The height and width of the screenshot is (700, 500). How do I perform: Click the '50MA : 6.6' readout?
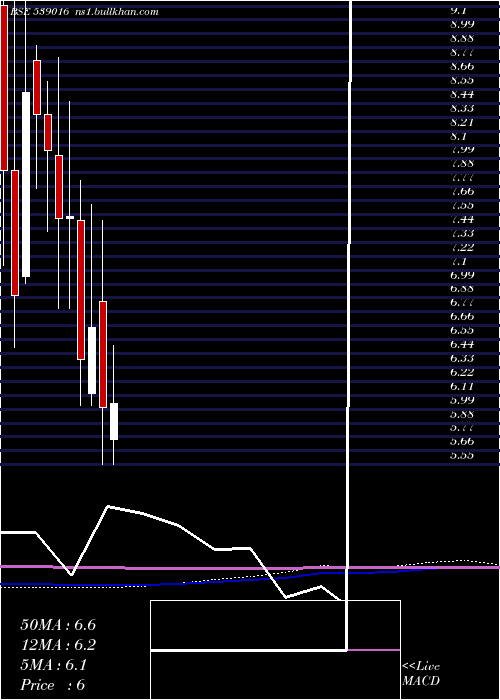(x=58, y=625)
